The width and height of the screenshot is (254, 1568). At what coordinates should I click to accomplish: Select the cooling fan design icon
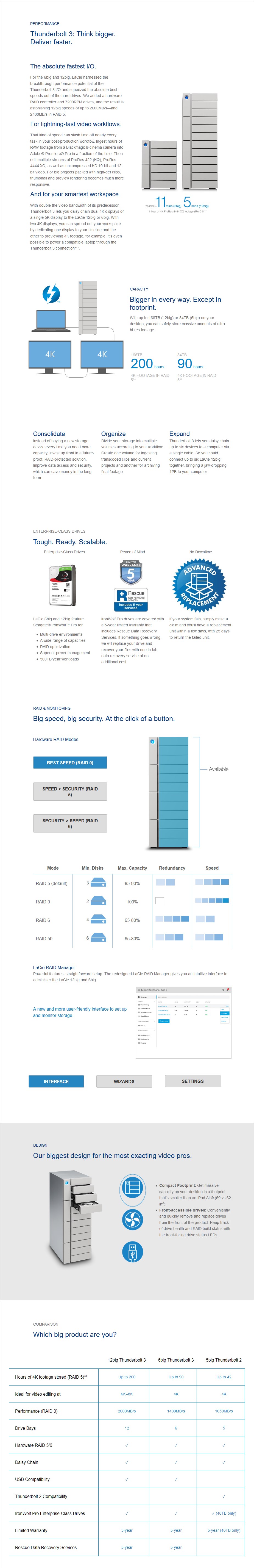pyautogui.click(x=132, y=1219)
